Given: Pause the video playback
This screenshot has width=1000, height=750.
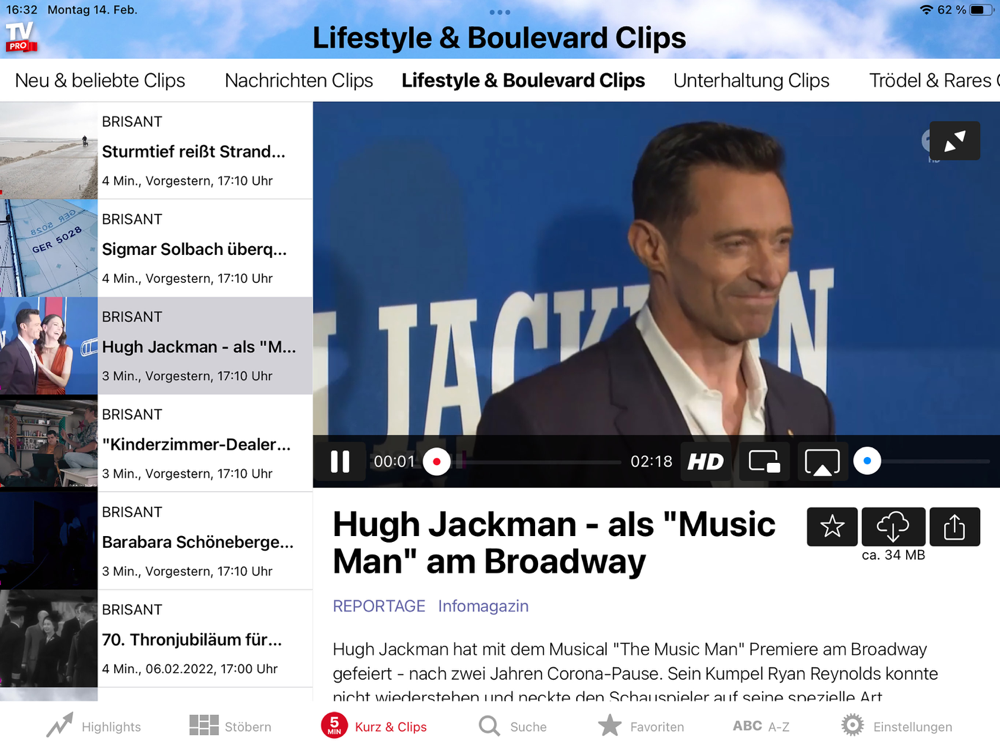Looking at the screenshot, I should [340, 461].
